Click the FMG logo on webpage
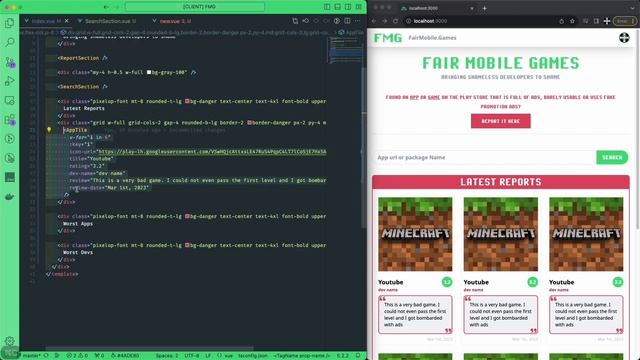This screenshot has height=360, width=640. coord(388,38)
